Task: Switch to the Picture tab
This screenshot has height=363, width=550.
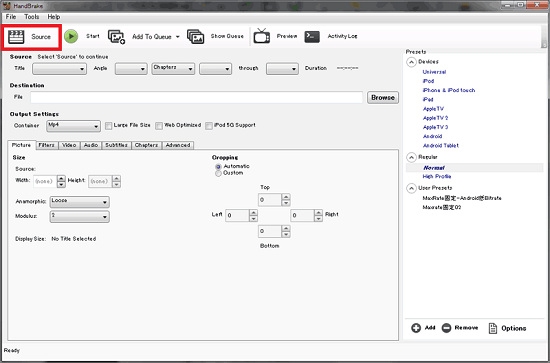Action: coord(21,145)
